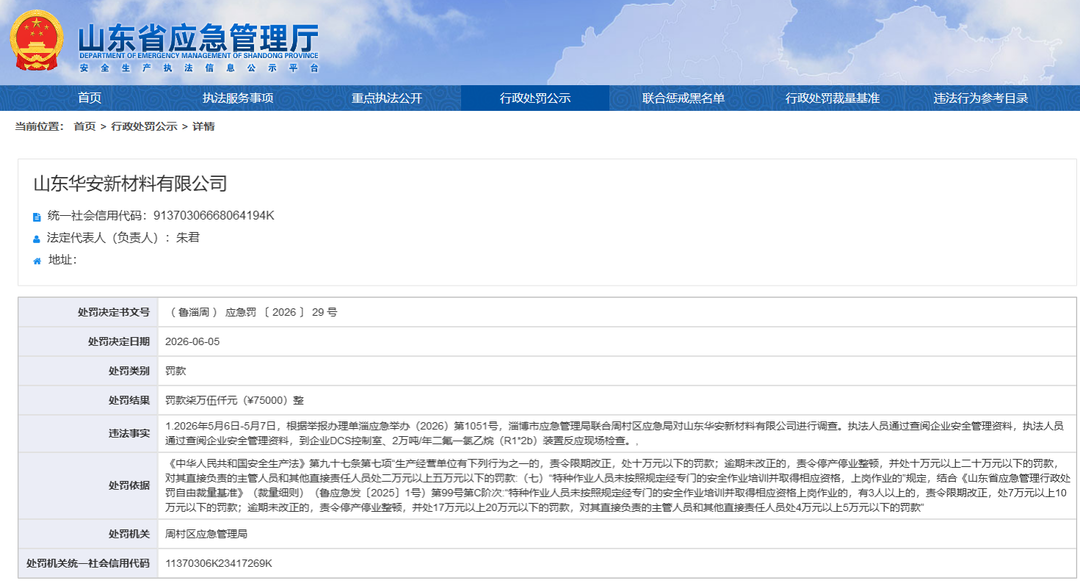Select the 行政处罚公示 navigation tab
This screenshot has width=1080, height=583.
click(535, 98)
